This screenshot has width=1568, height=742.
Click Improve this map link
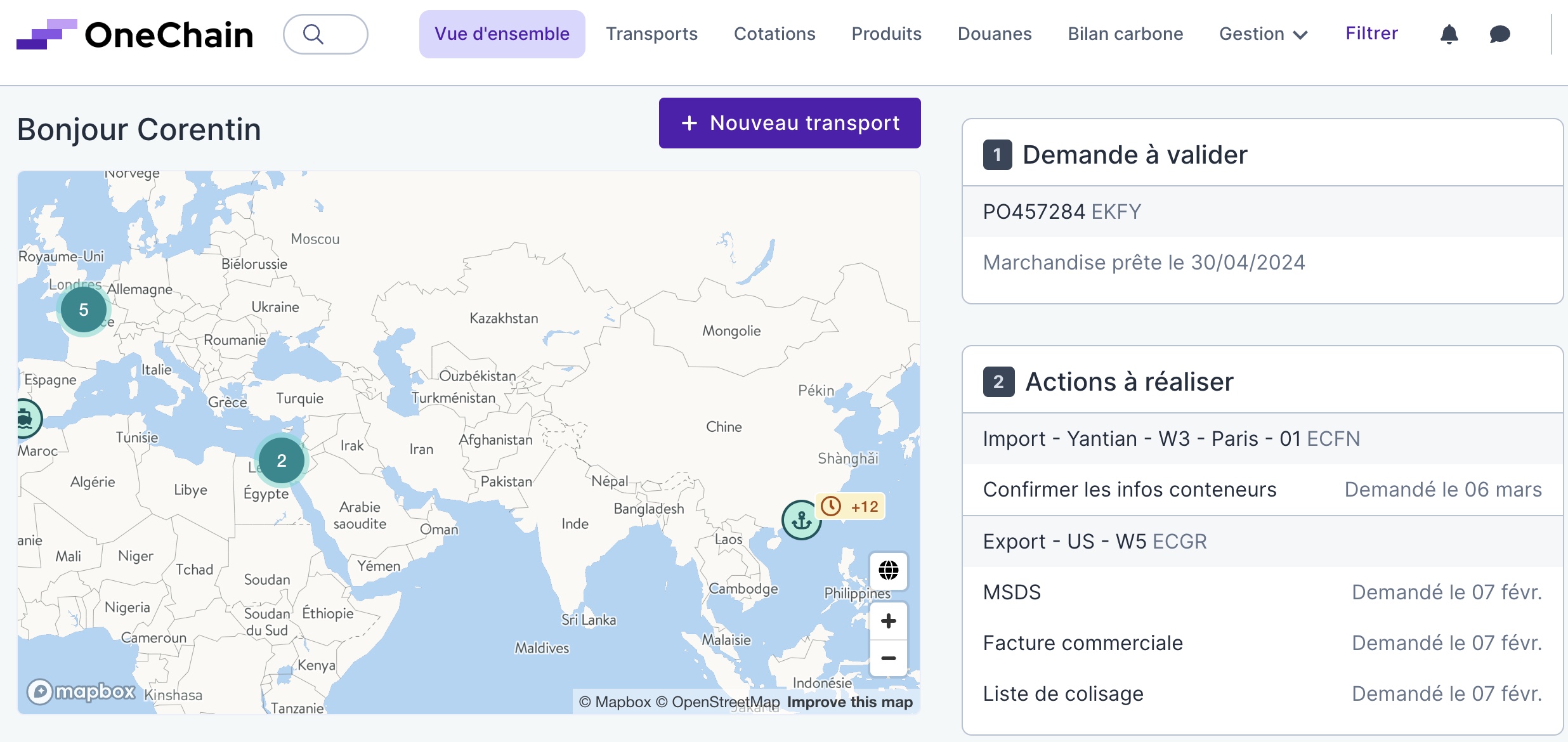849,702
